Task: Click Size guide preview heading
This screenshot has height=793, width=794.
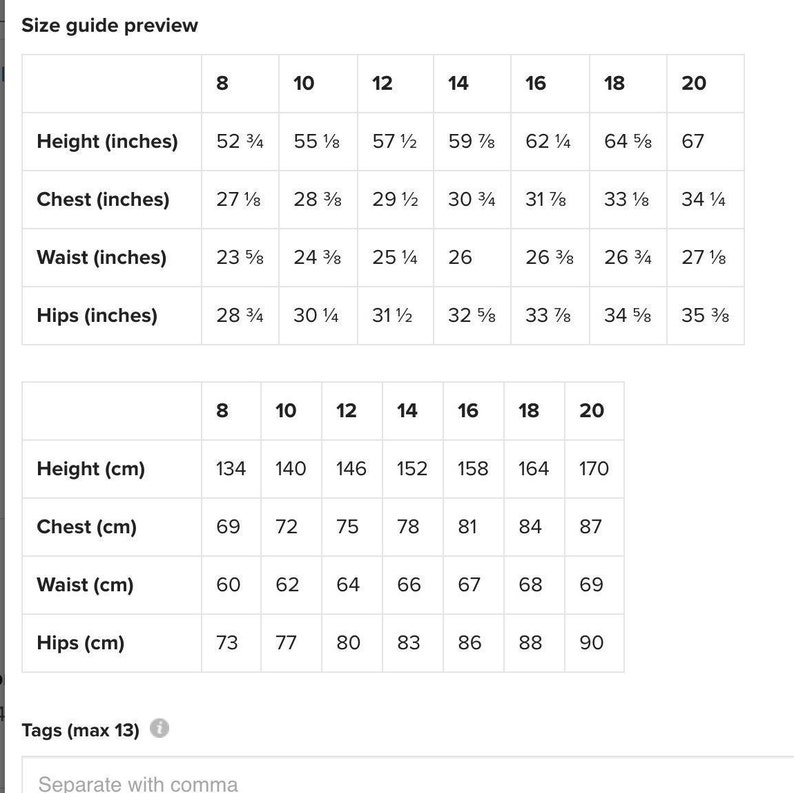Action: 109,25
